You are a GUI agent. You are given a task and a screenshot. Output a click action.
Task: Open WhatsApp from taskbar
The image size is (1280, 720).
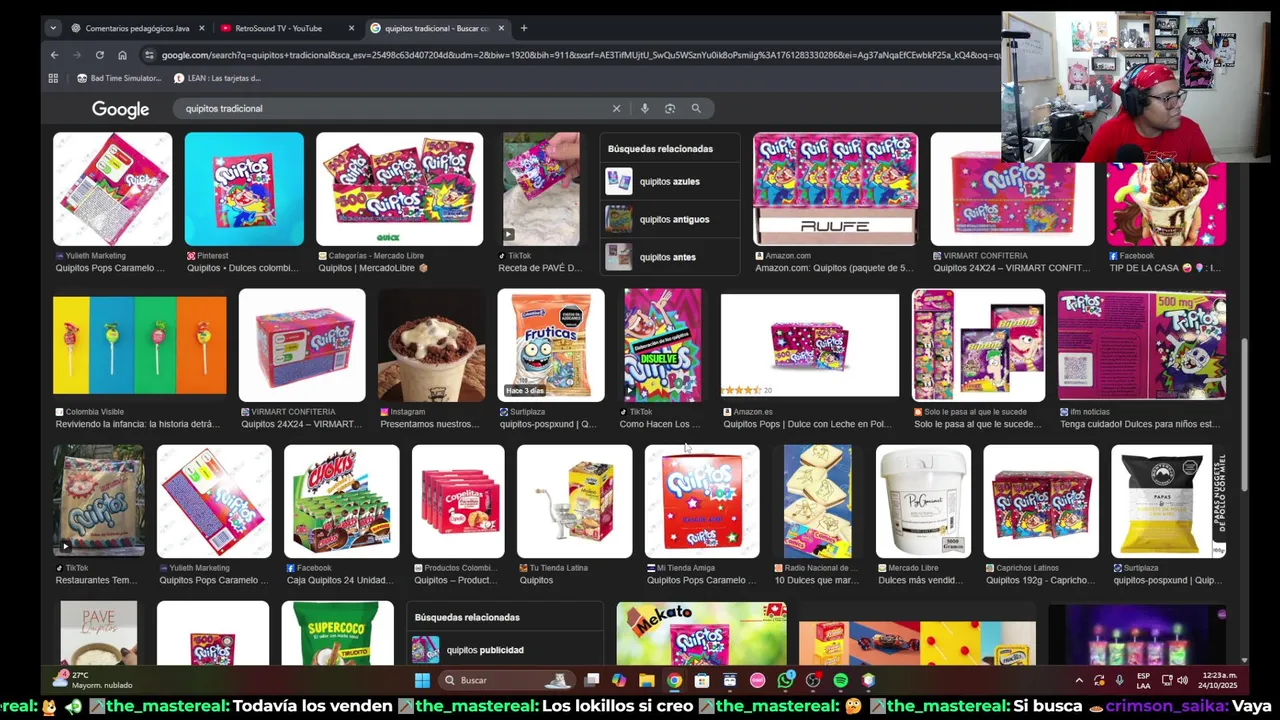click(786, 680)
